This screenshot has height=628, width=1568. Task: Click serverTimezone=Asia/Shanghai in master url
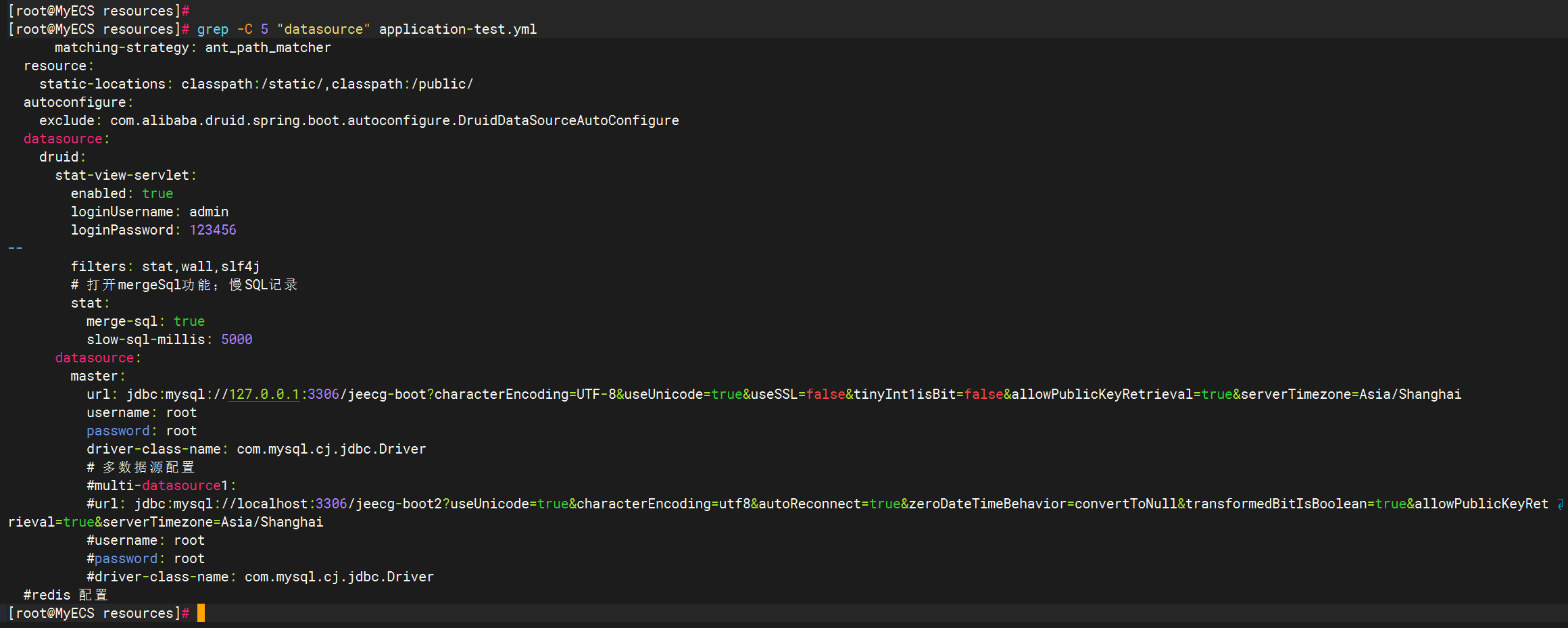pyautogui.click(x=1351, y=394)
